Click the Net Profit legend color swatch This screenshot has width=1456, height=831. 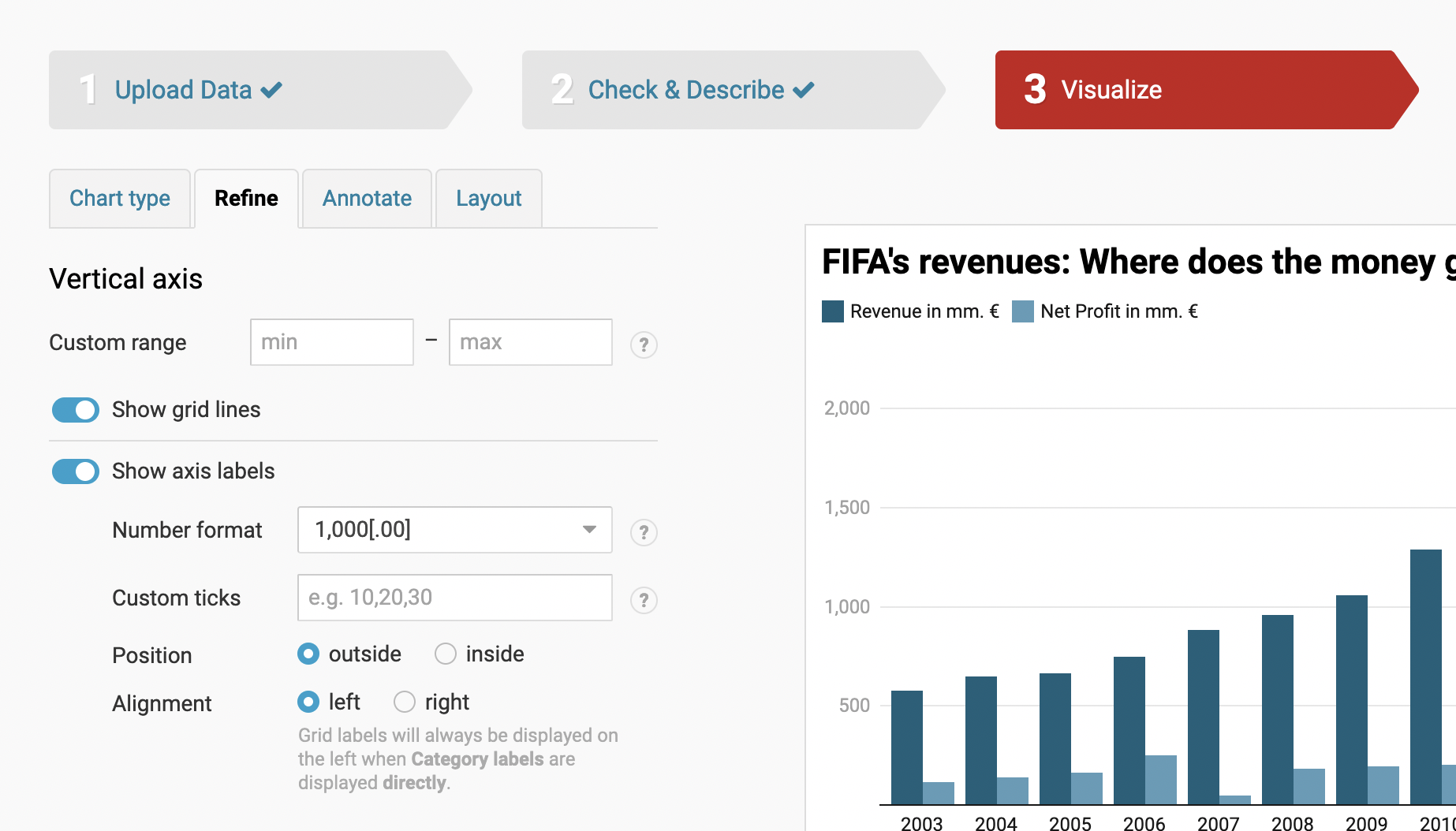point(1023,311)
